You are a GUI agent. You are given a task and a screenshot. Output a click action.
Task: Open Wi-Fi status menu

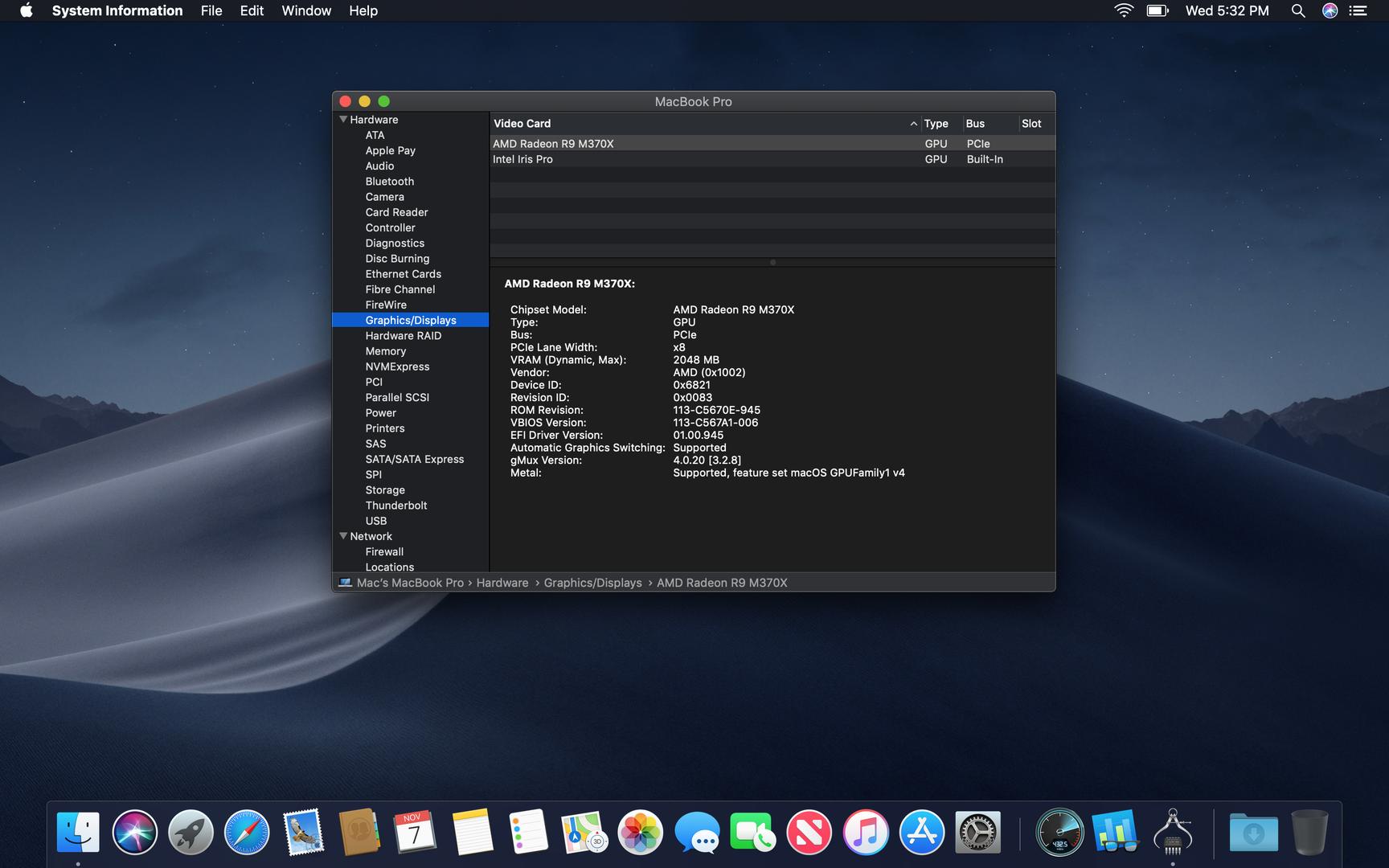(x=1124, y=10)
